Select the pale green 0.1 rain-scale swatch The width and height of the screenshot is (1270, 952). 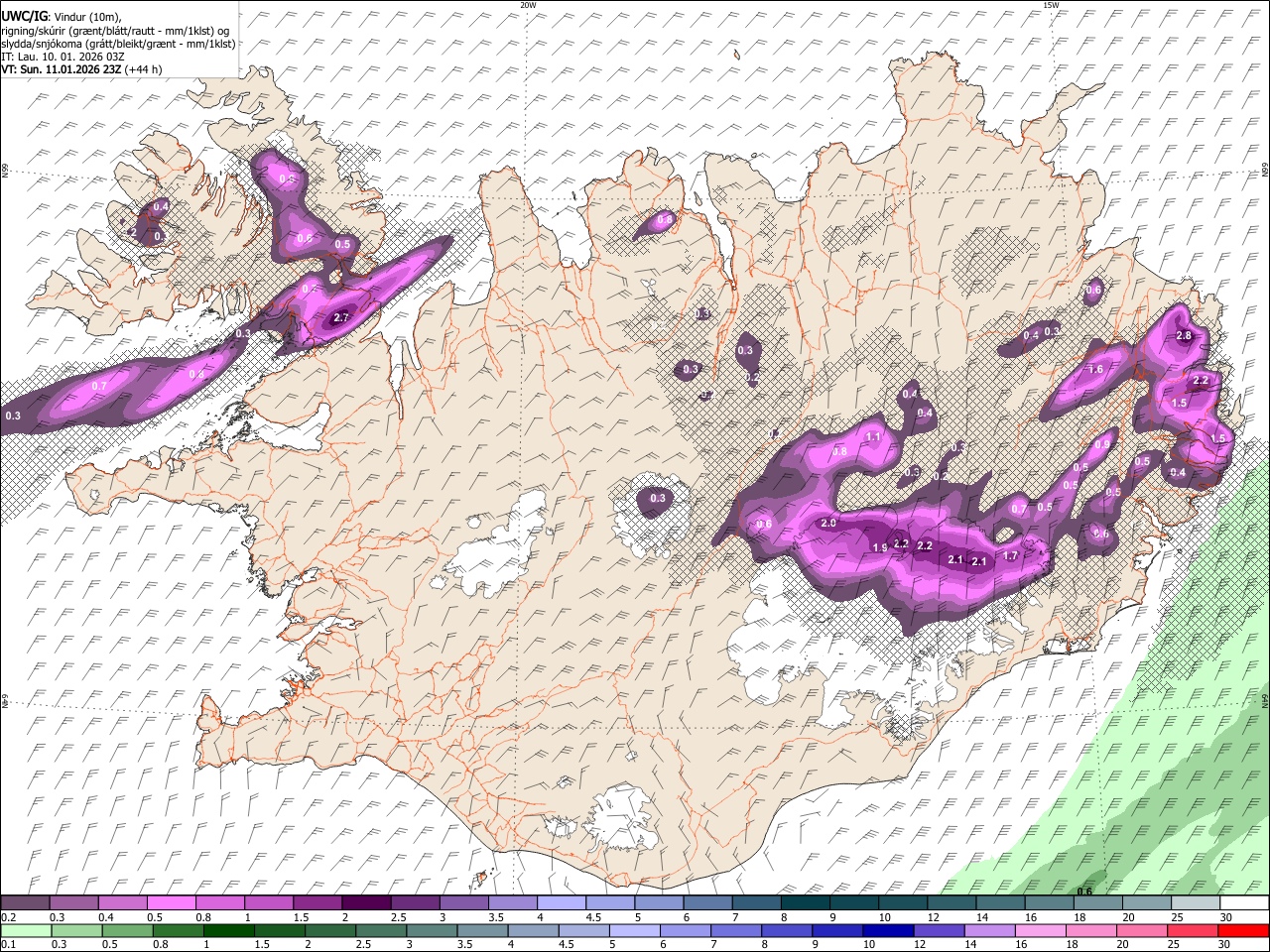tap(26, 930)
